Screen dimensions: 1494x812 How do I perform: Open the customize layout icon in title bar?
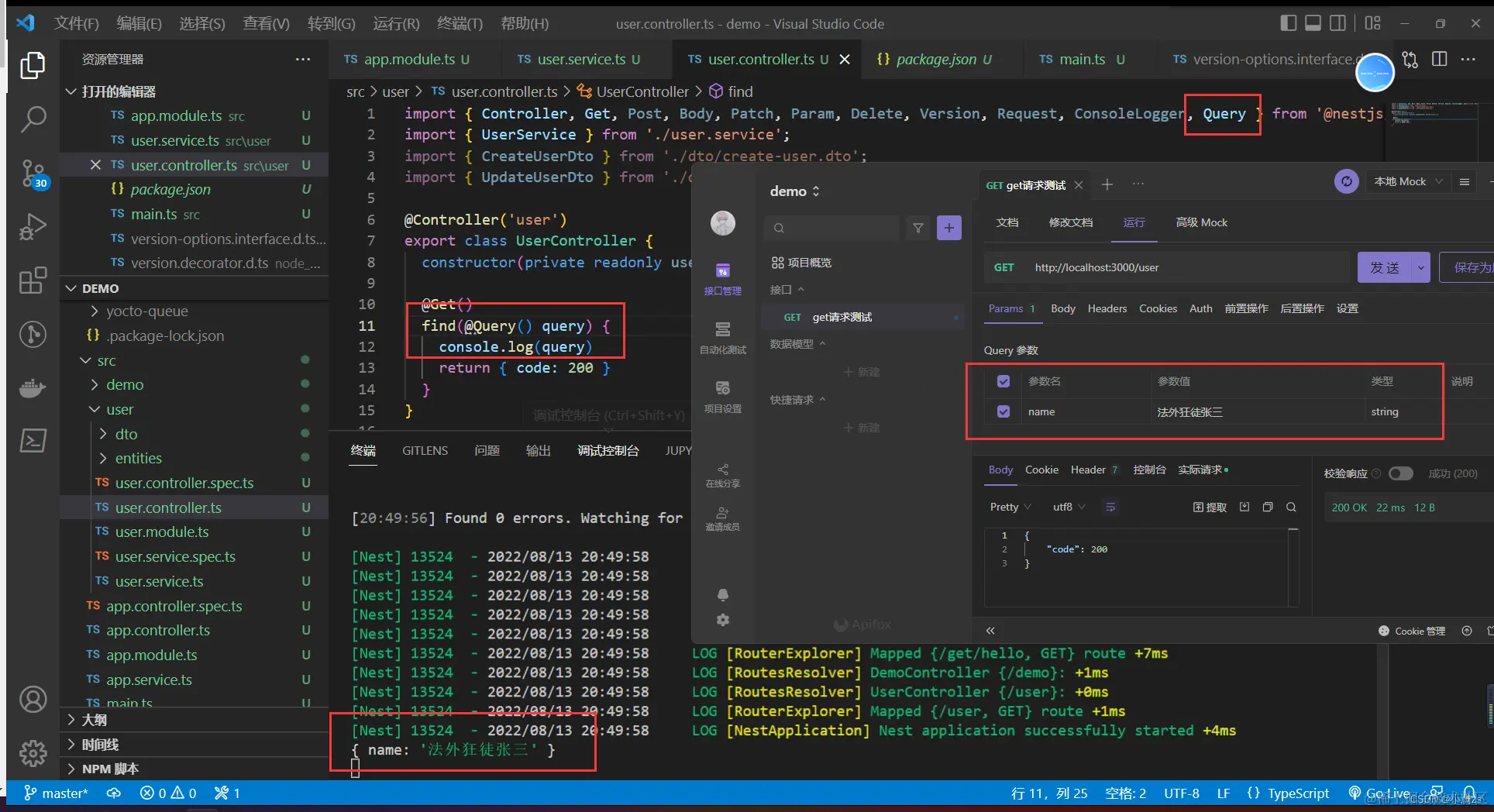[1372, 23]
